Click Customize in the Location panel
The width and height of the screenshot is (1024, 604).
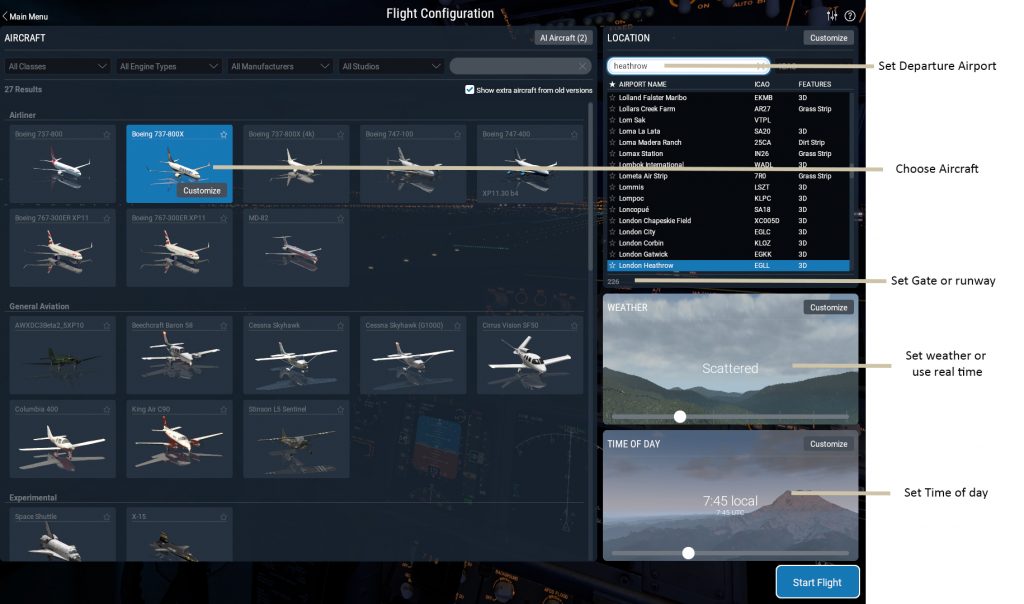coord(828,38)
